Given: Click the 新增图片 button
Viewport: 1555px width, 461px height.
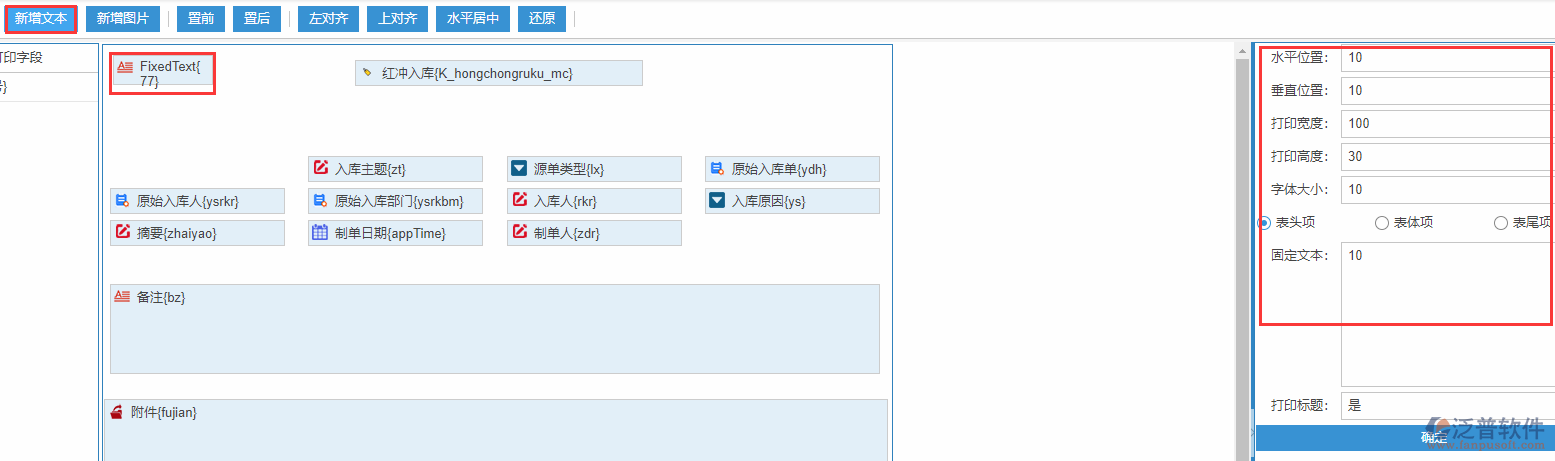Looking at the screenshot, I should click(122, 18).
